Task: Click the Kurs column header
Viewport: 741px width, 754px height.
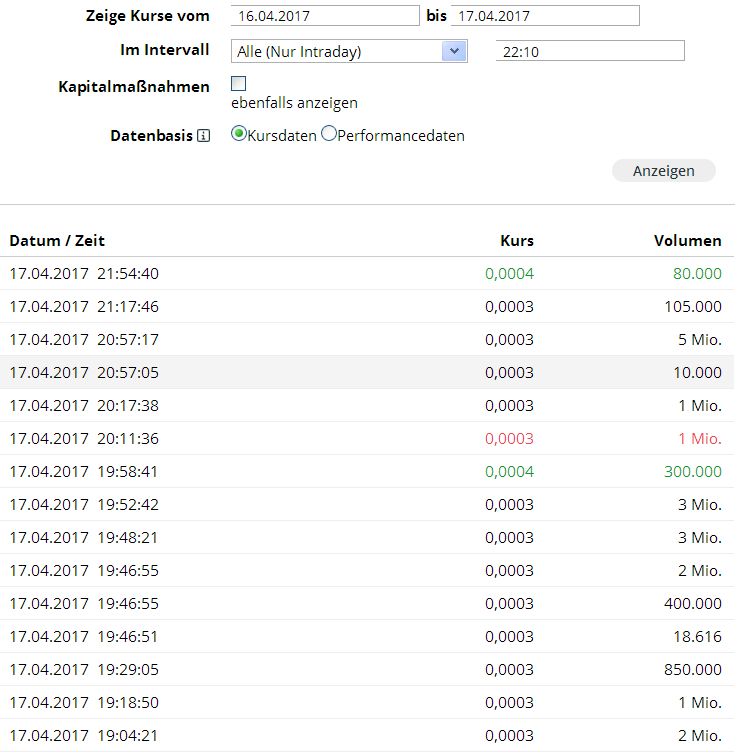Action: click(516, 240)
